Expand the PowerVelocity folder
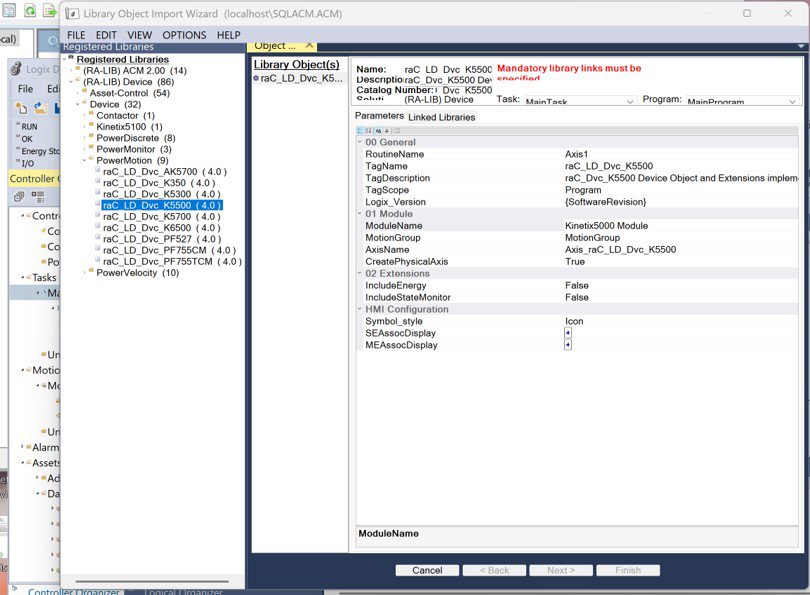Screen dimensions: 810x595 (85, 273)
